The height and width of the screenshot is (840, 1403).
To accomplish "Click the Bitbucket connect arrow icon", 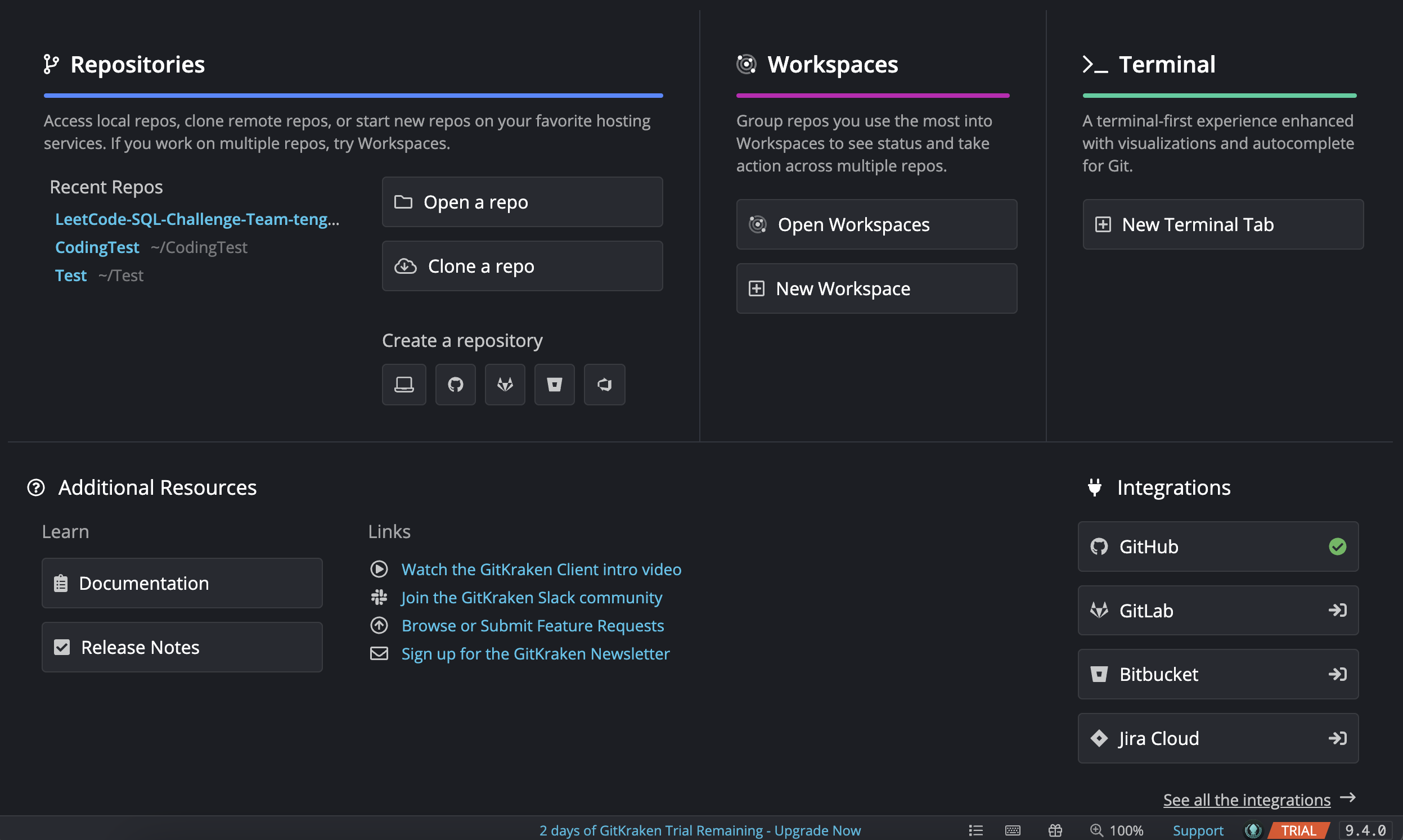I will click(x=1337, y=674).
